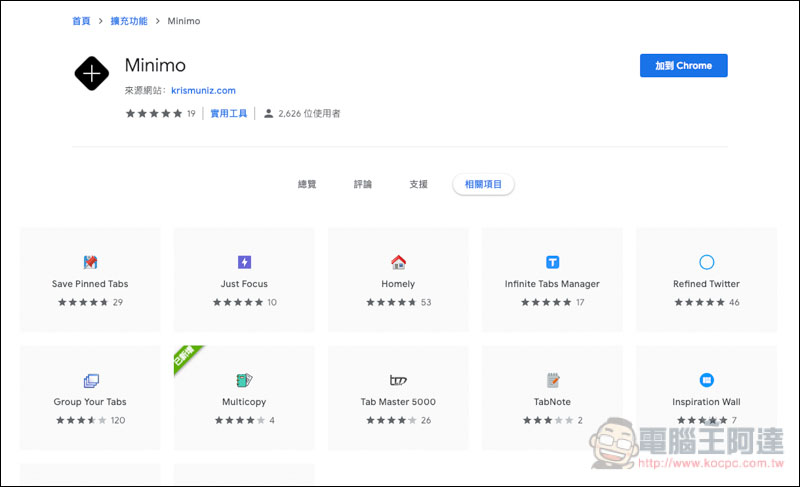Open the Multicopy icon
The image size is (800, 487).
[x=244, y=380]
